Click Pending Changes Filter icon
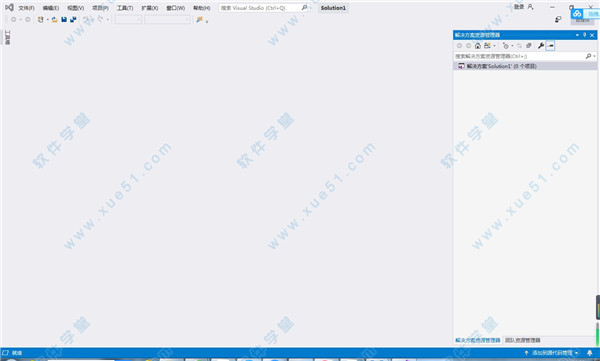This screenshot has width=600, height=361. pyautogui.click(x=505, y=46)
